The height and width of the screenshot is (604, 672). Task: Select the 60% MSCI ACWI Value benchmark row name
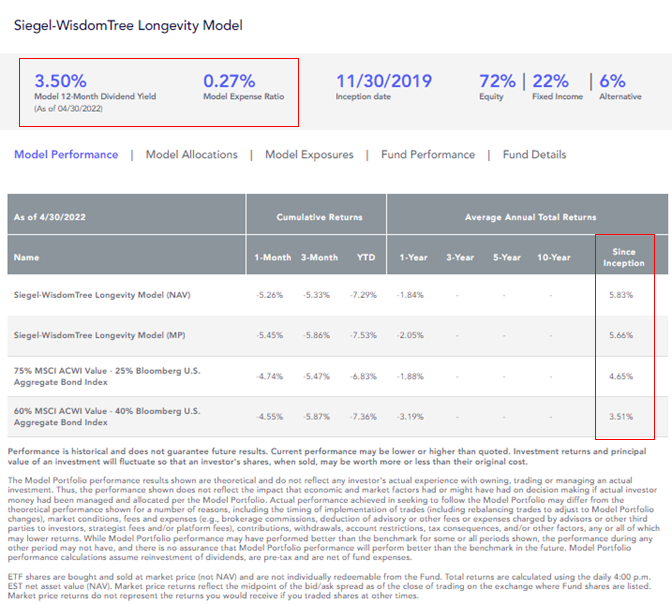pyautogui.click(x=107, y=417)
